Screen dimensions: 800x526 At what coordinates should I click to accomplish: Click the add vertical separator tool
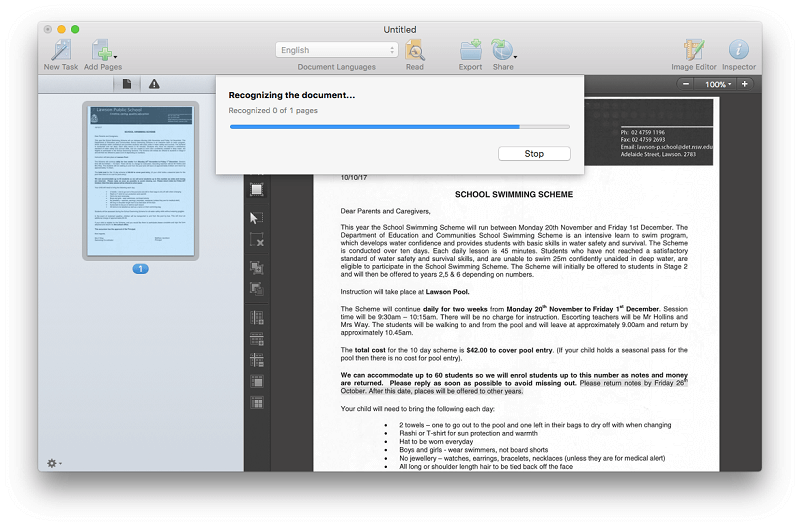pos(257,317)
